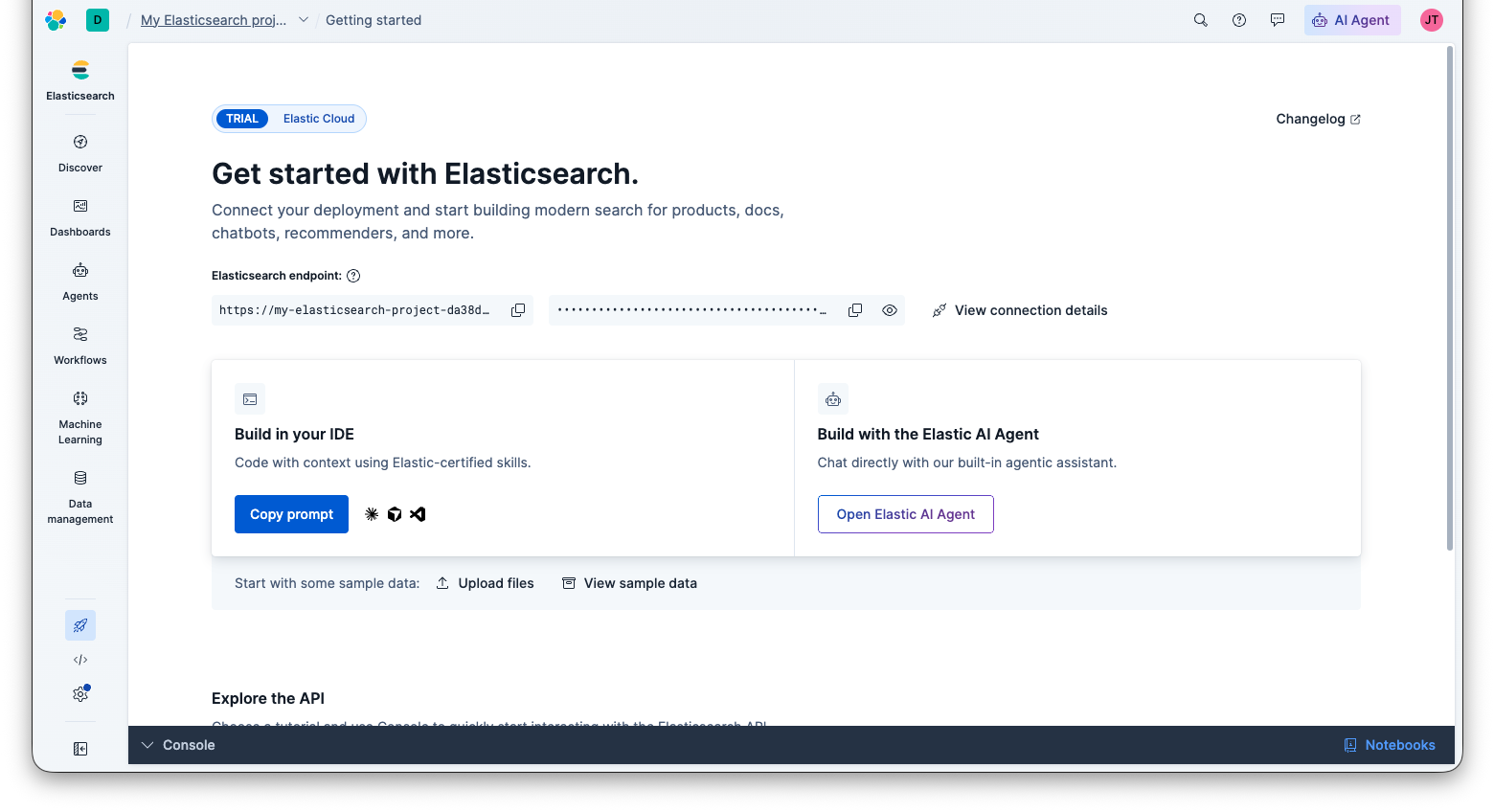Click the Explore the API heading
1494x812 pixels.
point(268,698)
